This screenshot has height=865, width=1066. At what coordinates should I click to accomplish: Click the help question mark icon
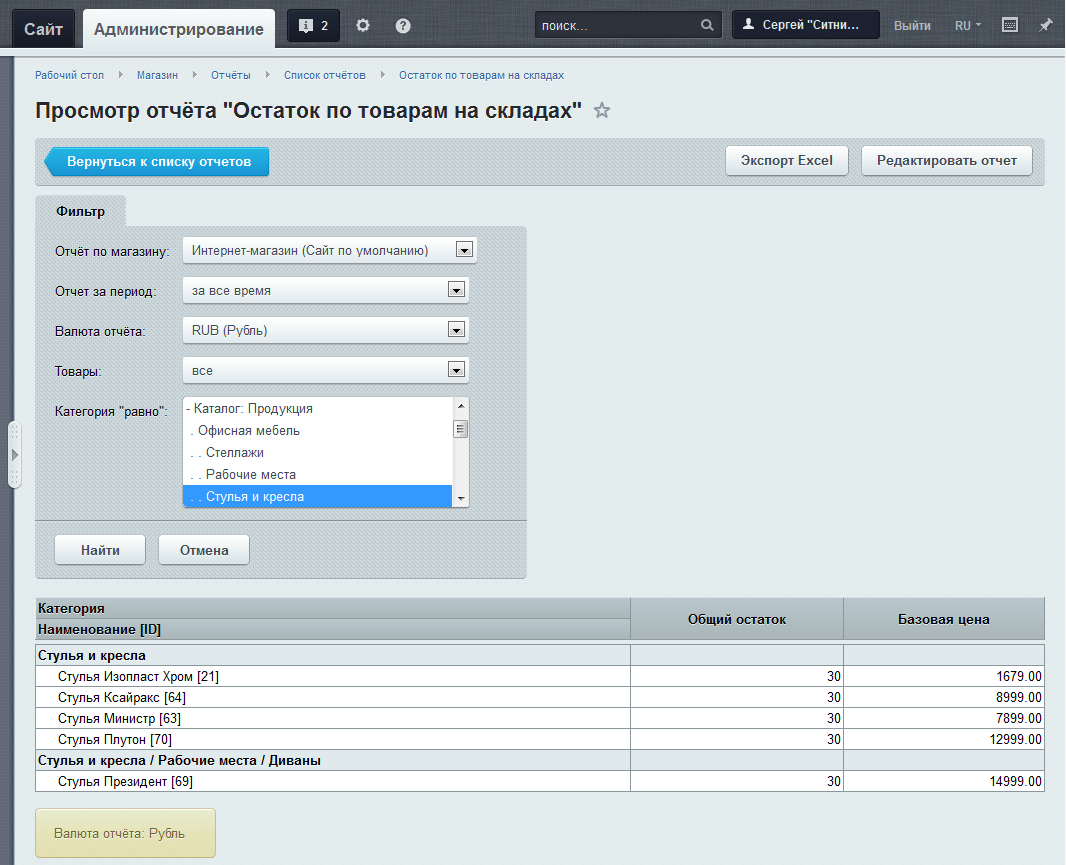tap(403, 26)
